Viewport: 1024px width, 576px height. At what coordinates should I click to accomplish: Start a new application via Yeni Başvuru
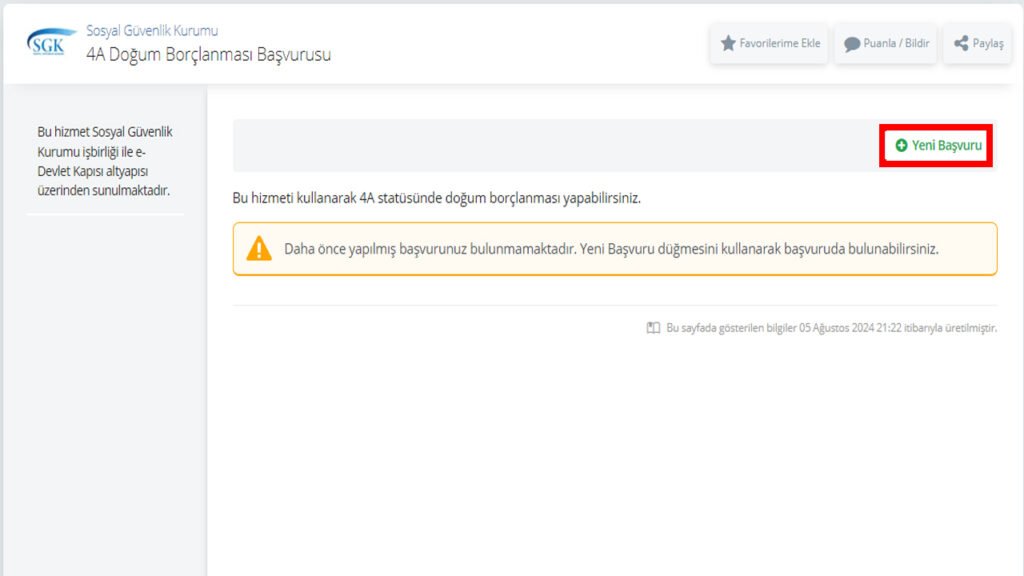point(937,145)
